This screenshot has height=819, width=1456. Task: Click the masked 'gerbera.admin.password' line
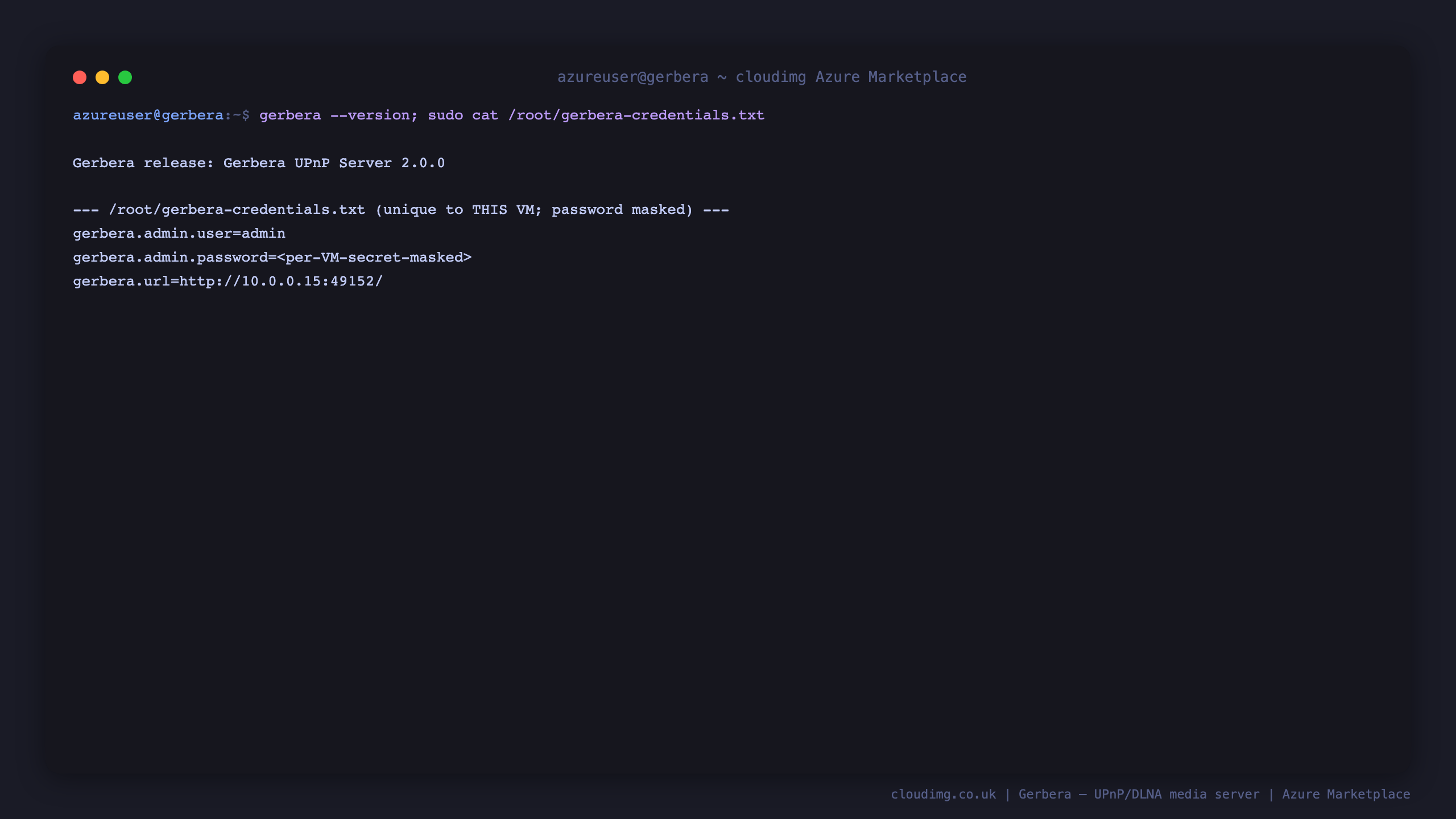[272, 258]
